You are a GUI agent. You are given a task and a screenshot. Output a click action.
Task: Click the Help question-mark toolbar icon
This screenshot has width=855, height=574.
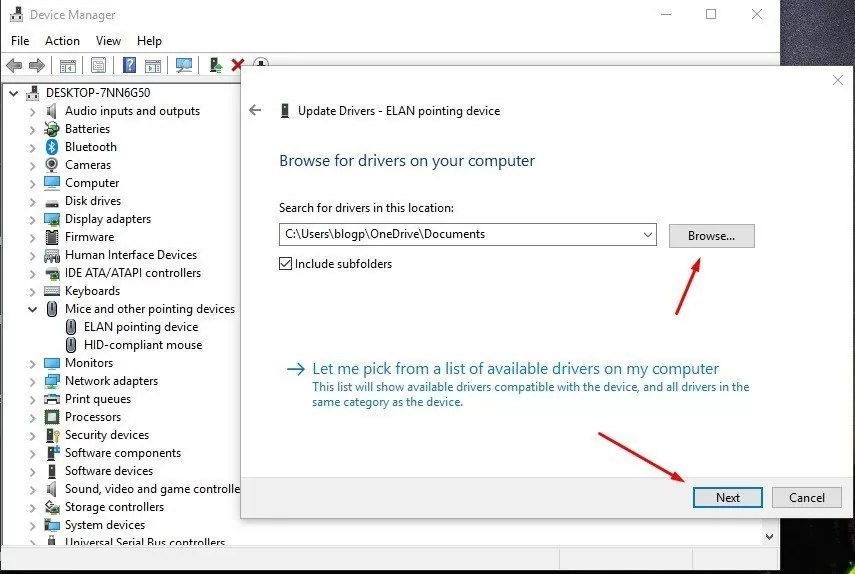[129, 65]
